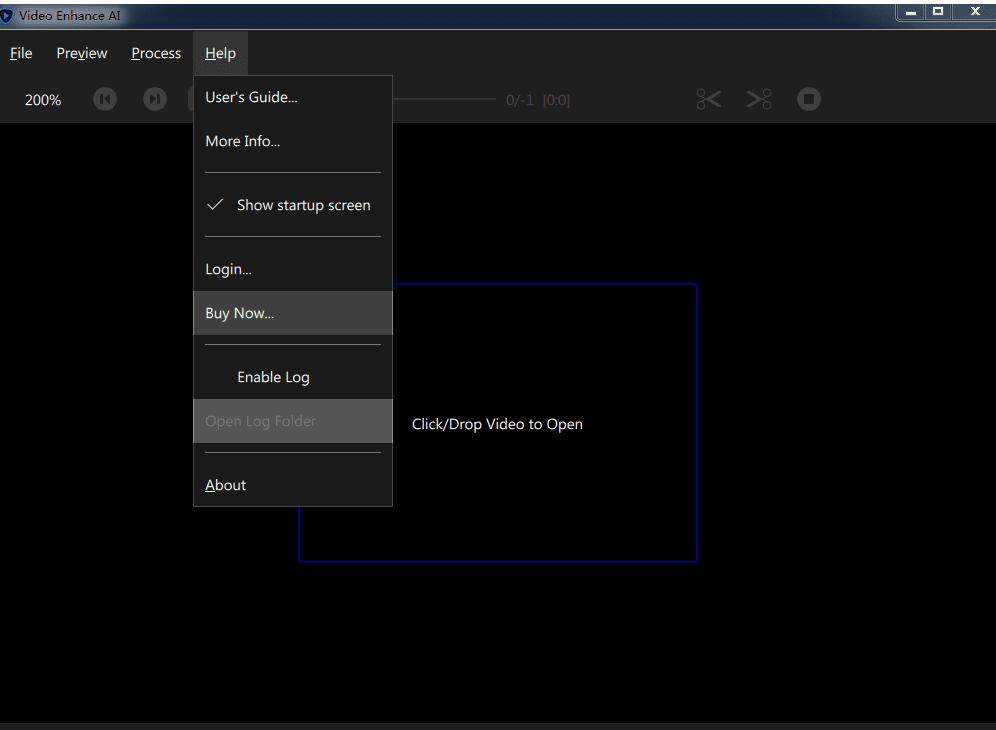Image resolution: width=996 pixels, height=730 pixels.
Task: Open the Process menu
Action: click(x=156, y=53)
